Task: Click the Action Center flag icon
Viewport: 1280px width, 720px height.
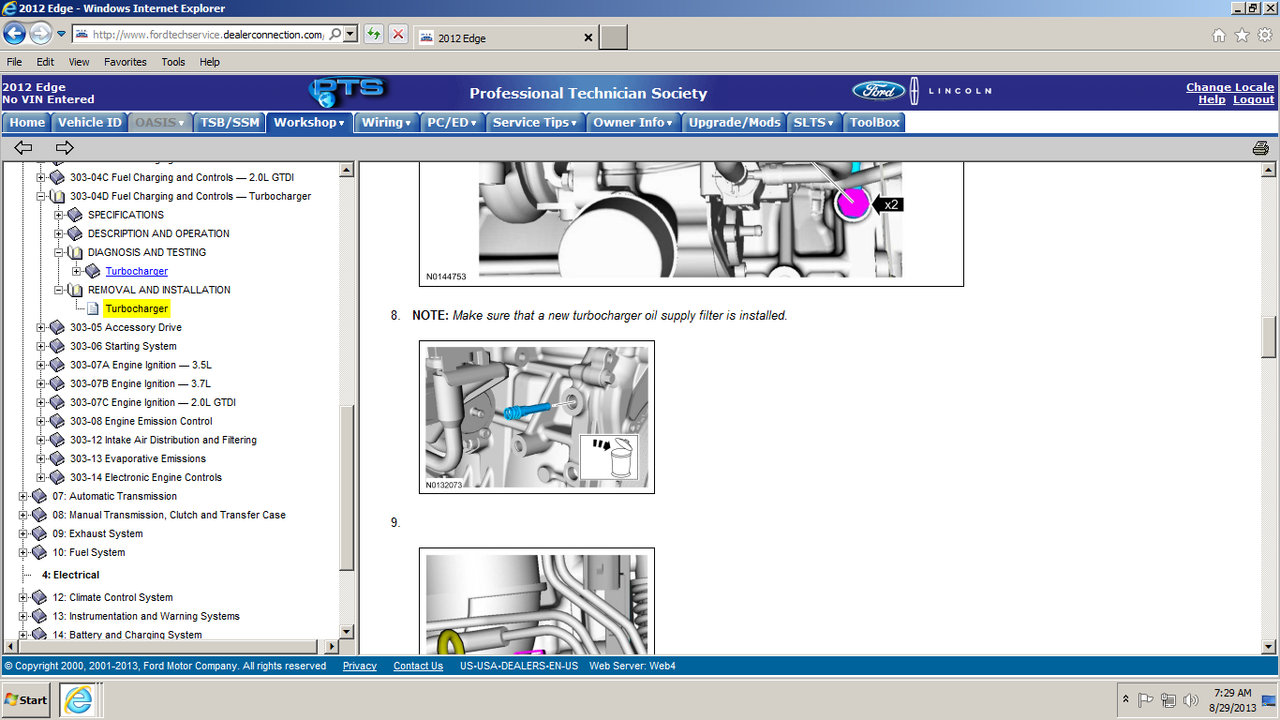Action: [x=1146, y=700]
